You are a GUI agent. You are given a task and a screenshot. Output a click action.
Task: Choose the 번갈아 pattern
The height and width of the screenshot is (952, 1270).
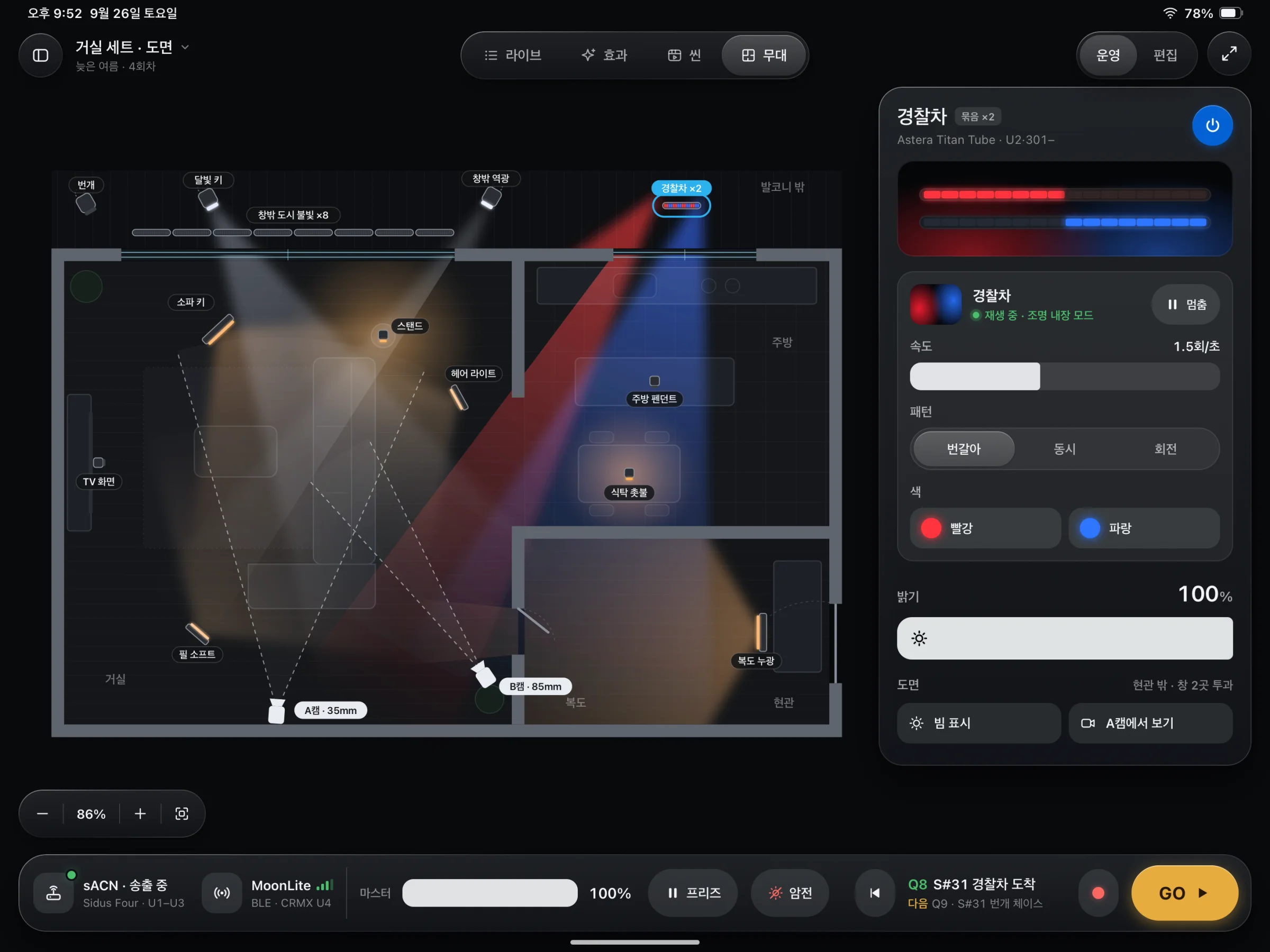point(964,448)
